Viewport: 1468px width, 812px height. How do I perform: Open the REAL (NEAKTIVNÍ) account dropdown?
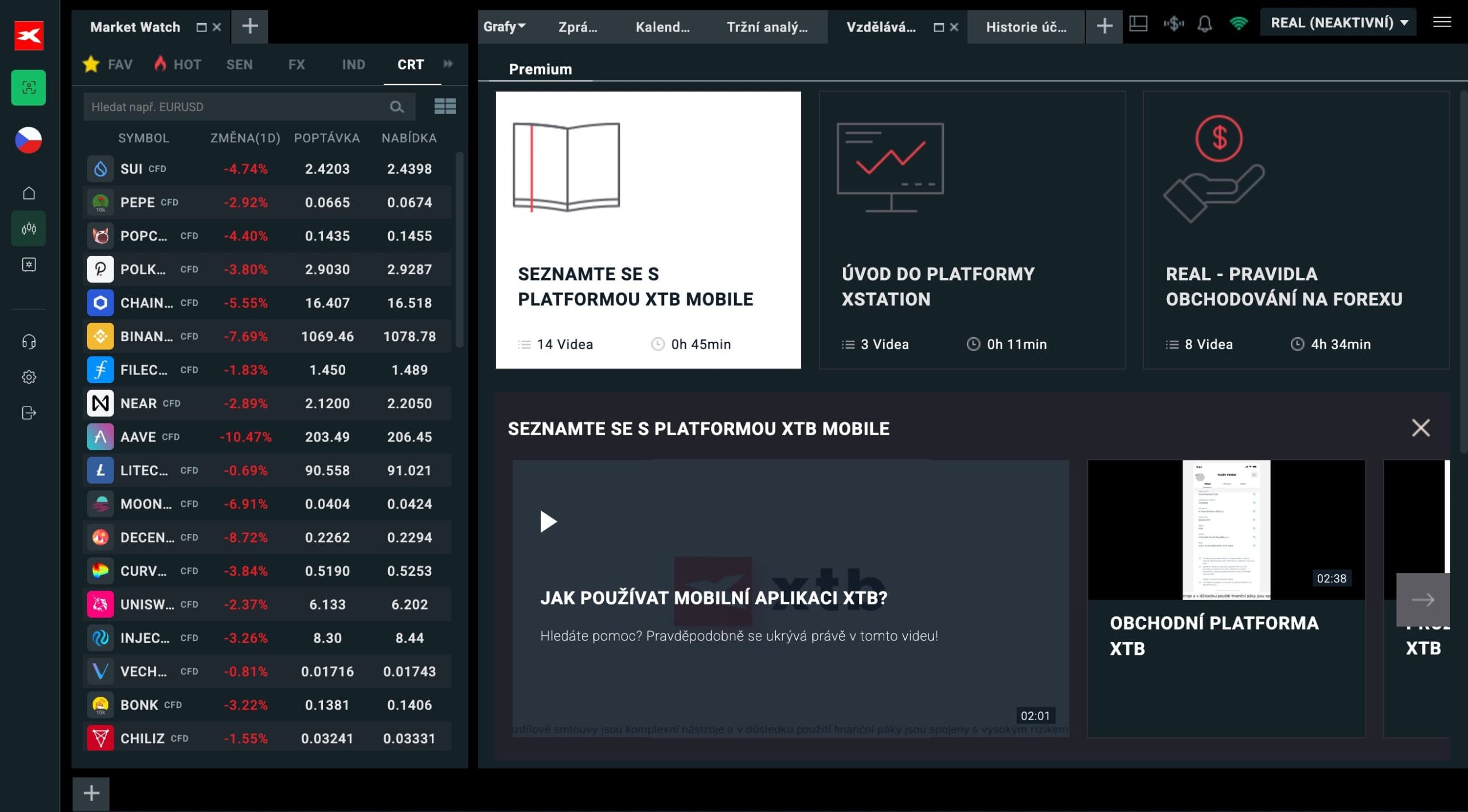[x=1338, y=22]
